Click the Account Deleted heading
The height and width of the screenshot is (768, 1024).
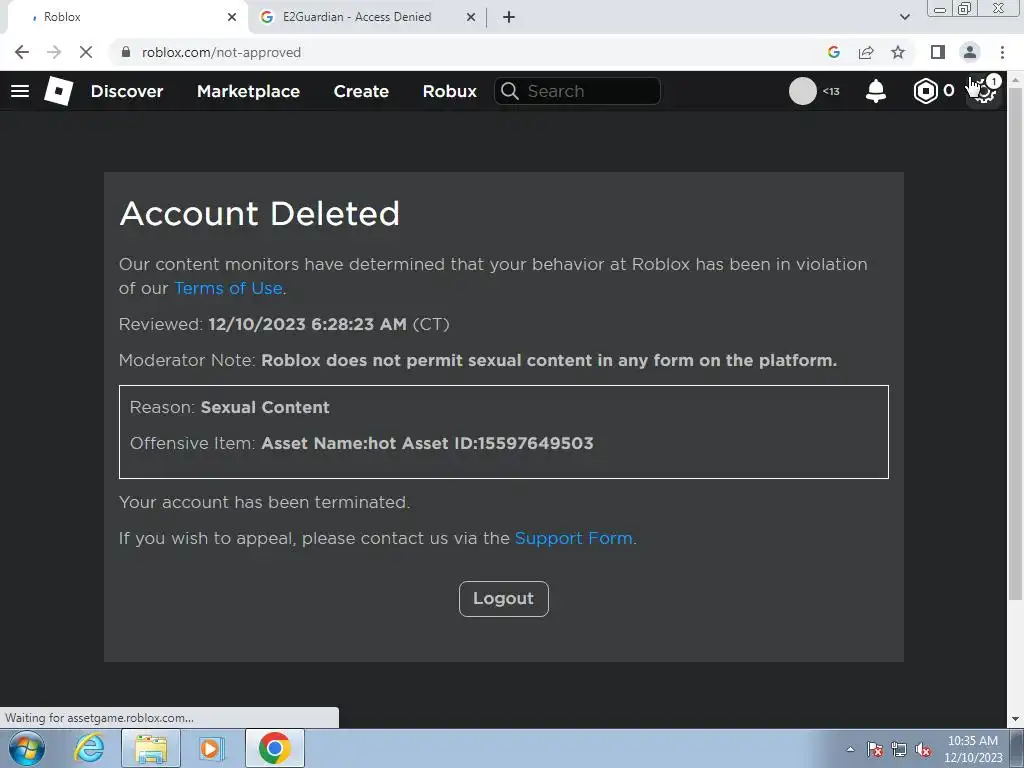point(259,214)
